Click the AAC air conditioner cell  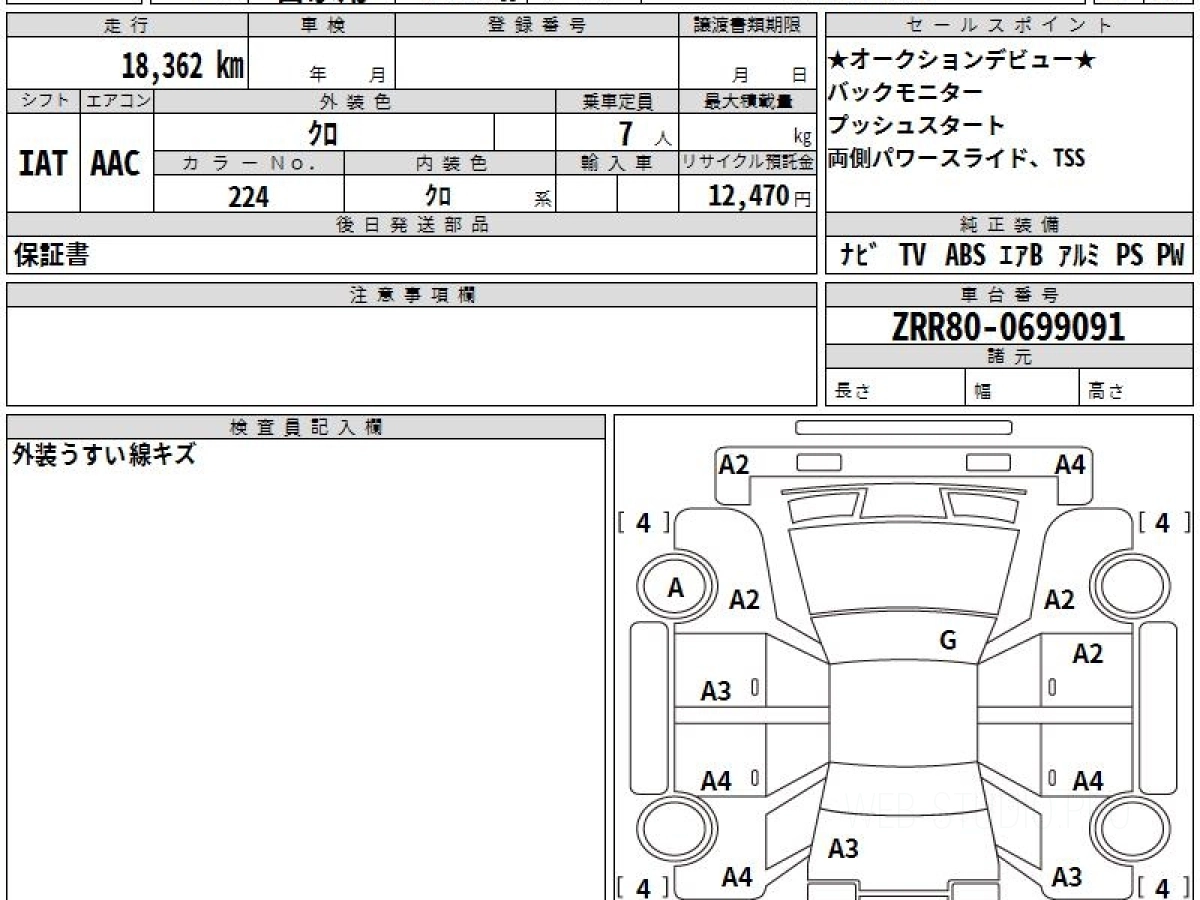point(117,163)
